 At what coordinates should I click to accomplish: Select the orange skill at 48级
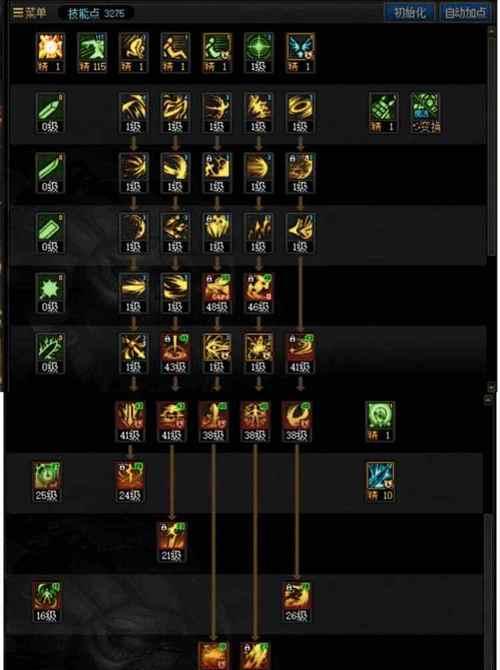[x=217, y=293]
